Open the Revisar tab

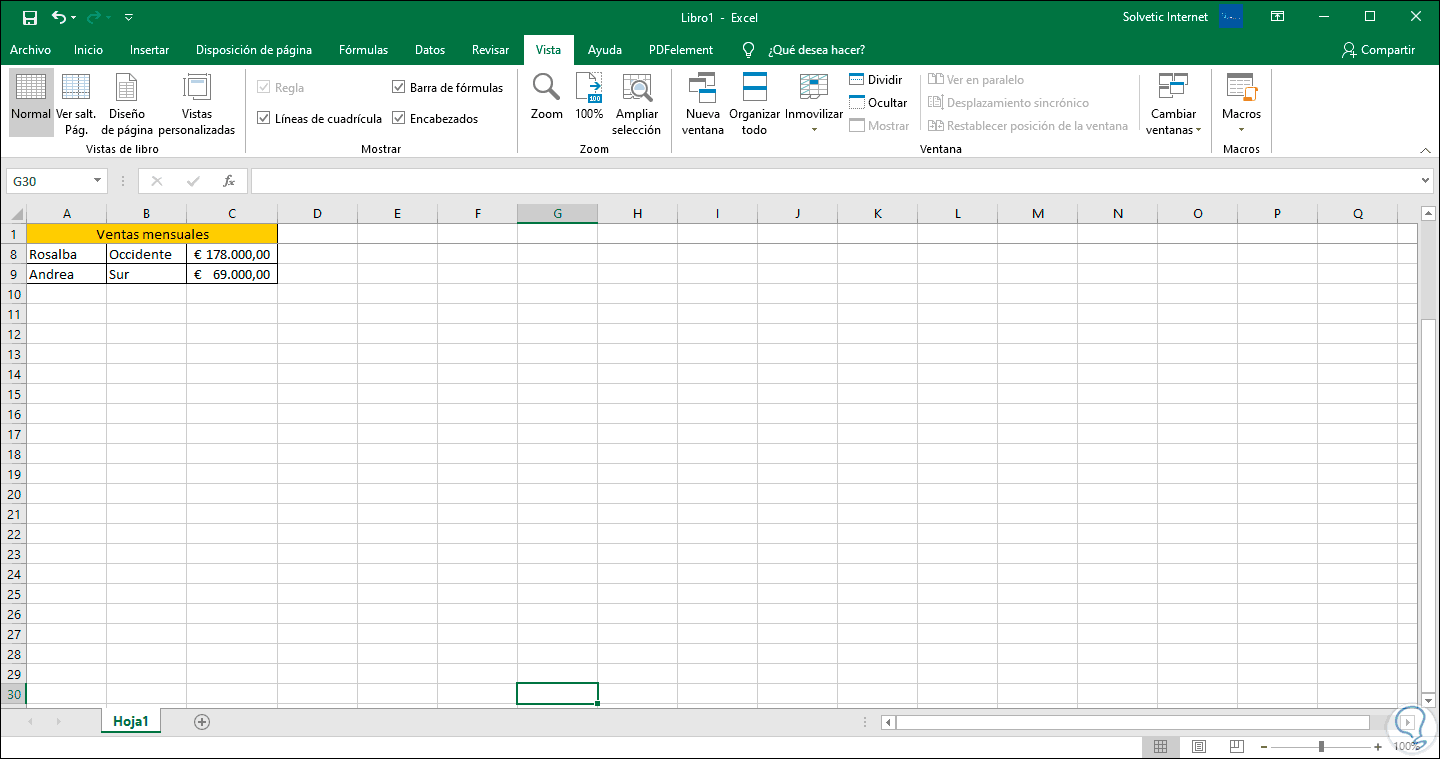click(491, 50)
